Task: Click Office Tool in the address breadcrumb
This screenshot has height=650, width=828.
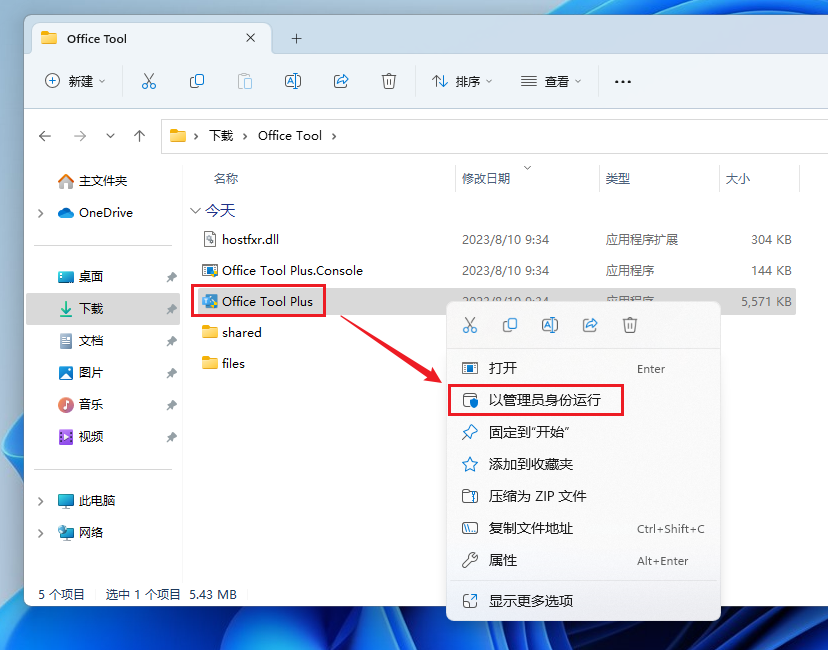Action: [x=290, y=136]
